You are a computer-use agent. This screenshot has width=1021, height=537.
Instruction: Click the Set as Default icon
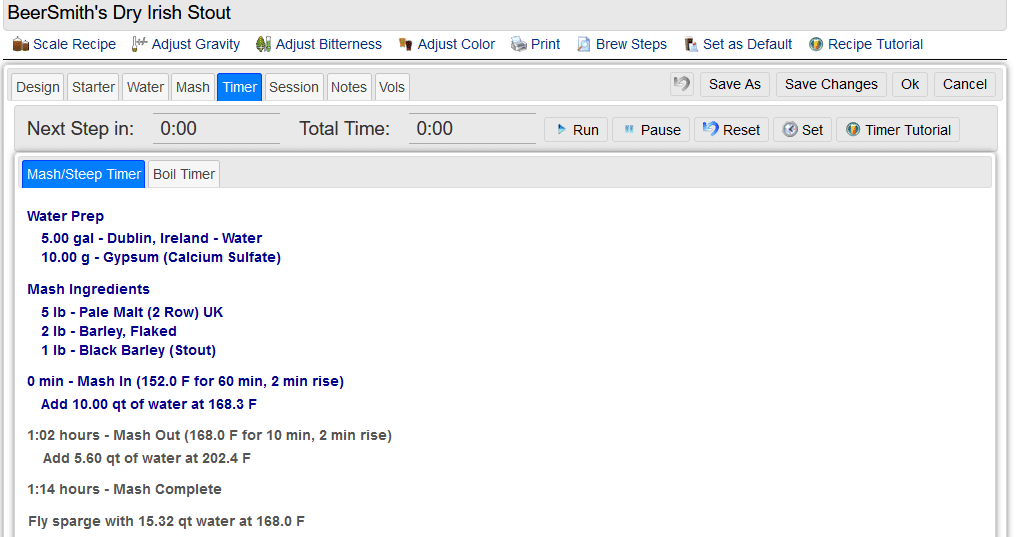pos(691,44)
